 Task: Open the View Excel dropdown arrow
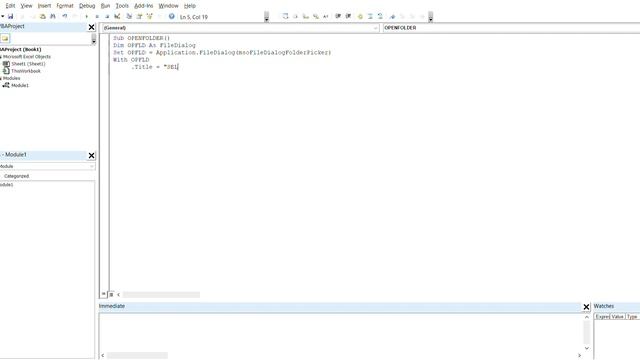pyautogui.click(x=2, y=16)
